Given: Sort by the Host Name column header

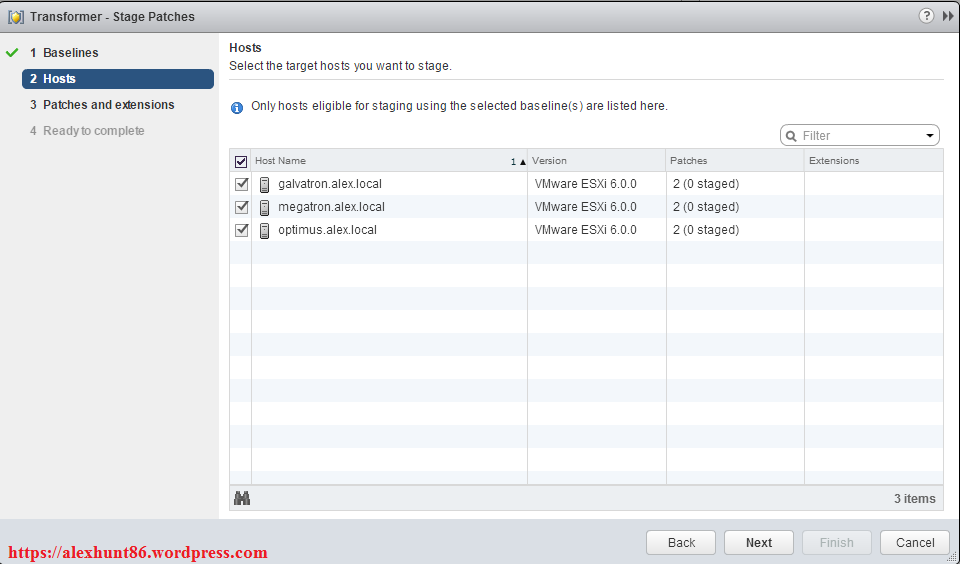Looking at the screenshot, I should [x=389, y=160].
